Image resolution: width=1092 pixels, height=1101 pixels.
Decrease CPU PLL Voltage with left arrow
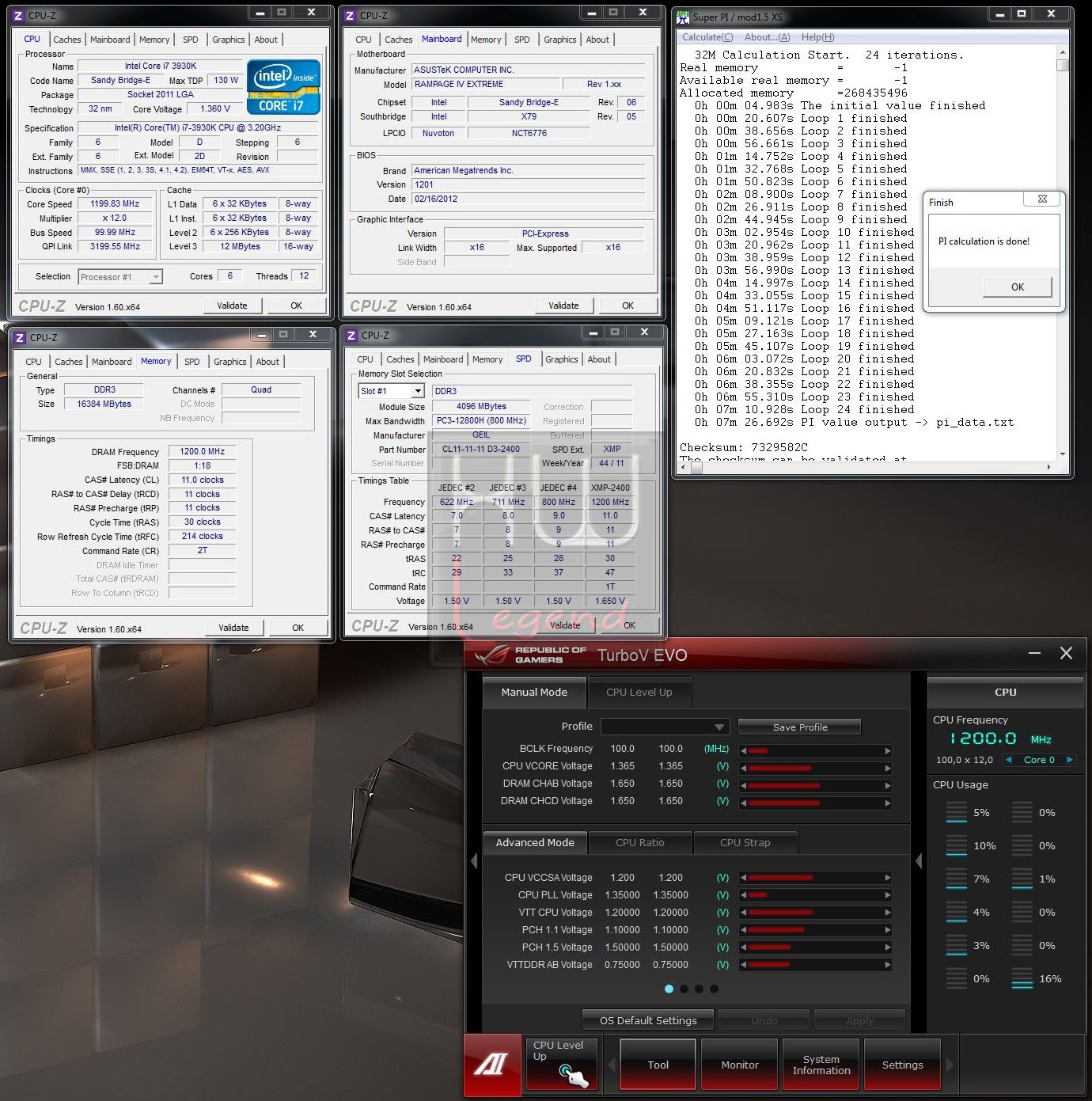point(744,894)
